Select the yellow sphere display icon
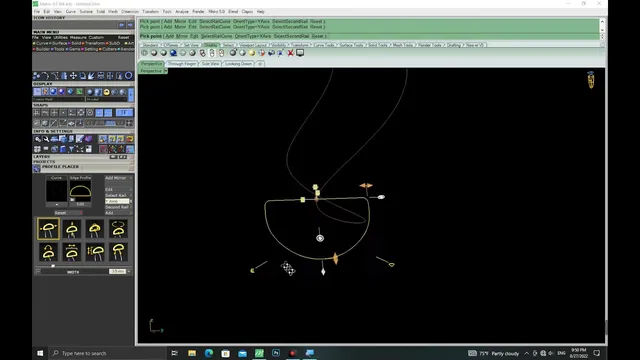This screenshot has height=360, width=640. tap(252, 53)
